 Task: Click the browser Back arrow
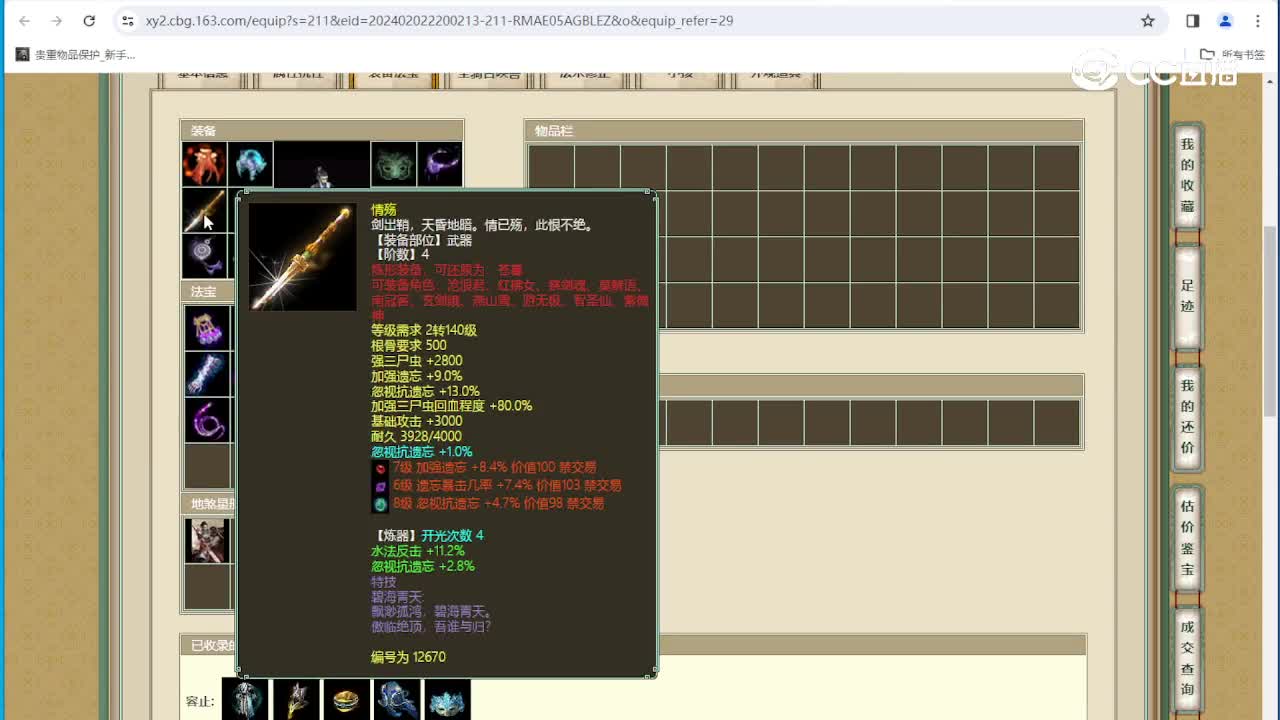pyautogui.click(x=25, y=20)
